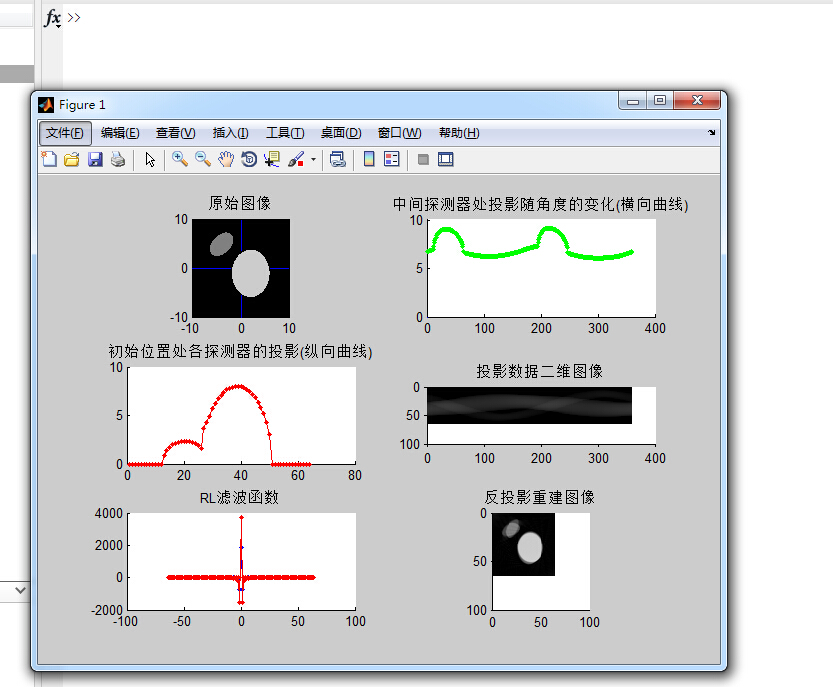
Task: Click the RL滤波函数 filter plot
Action: 242,562
